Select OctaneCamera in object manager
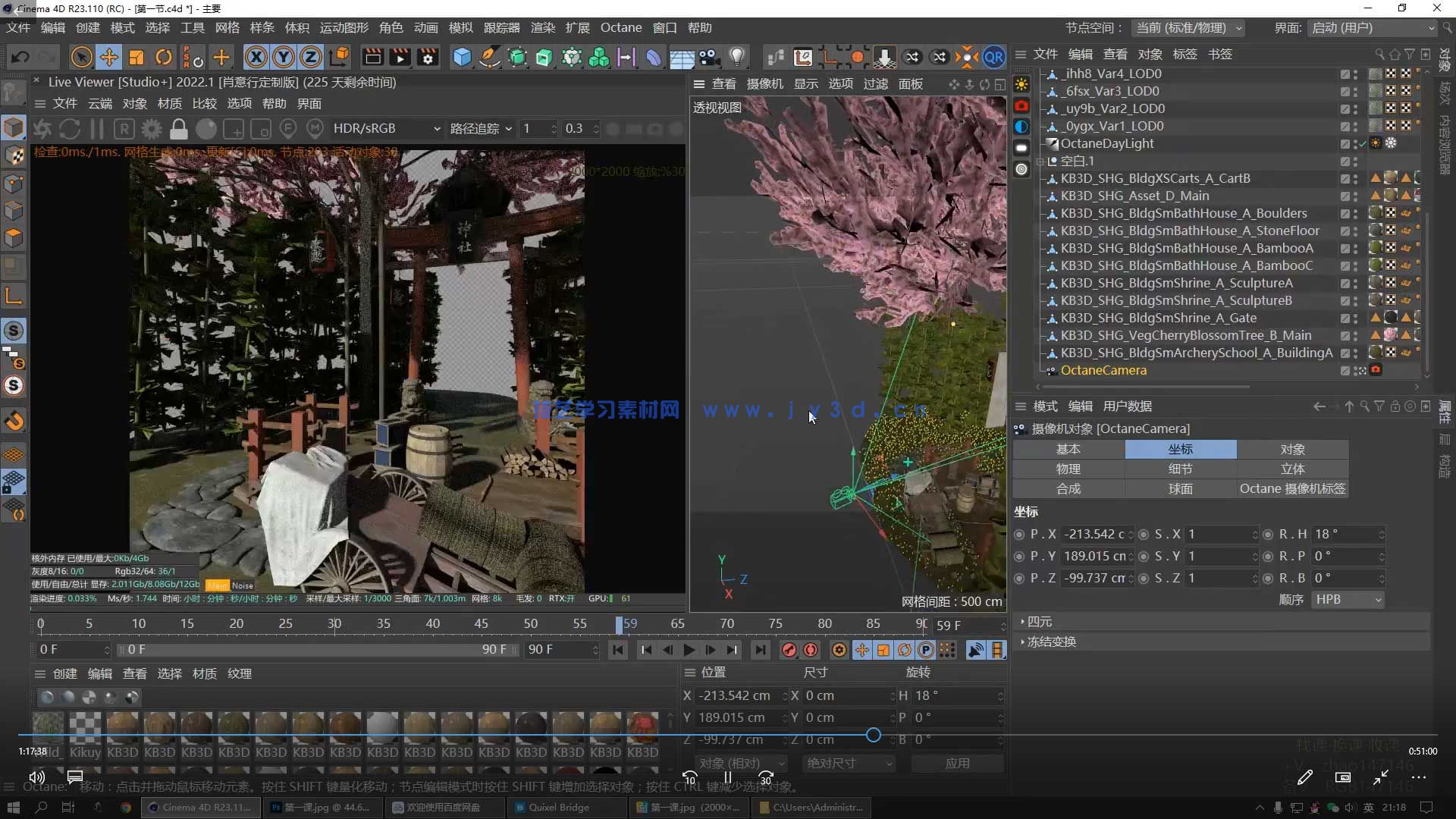The height and width of the screenshot is (819, 1456). (x=1103, y=371)
